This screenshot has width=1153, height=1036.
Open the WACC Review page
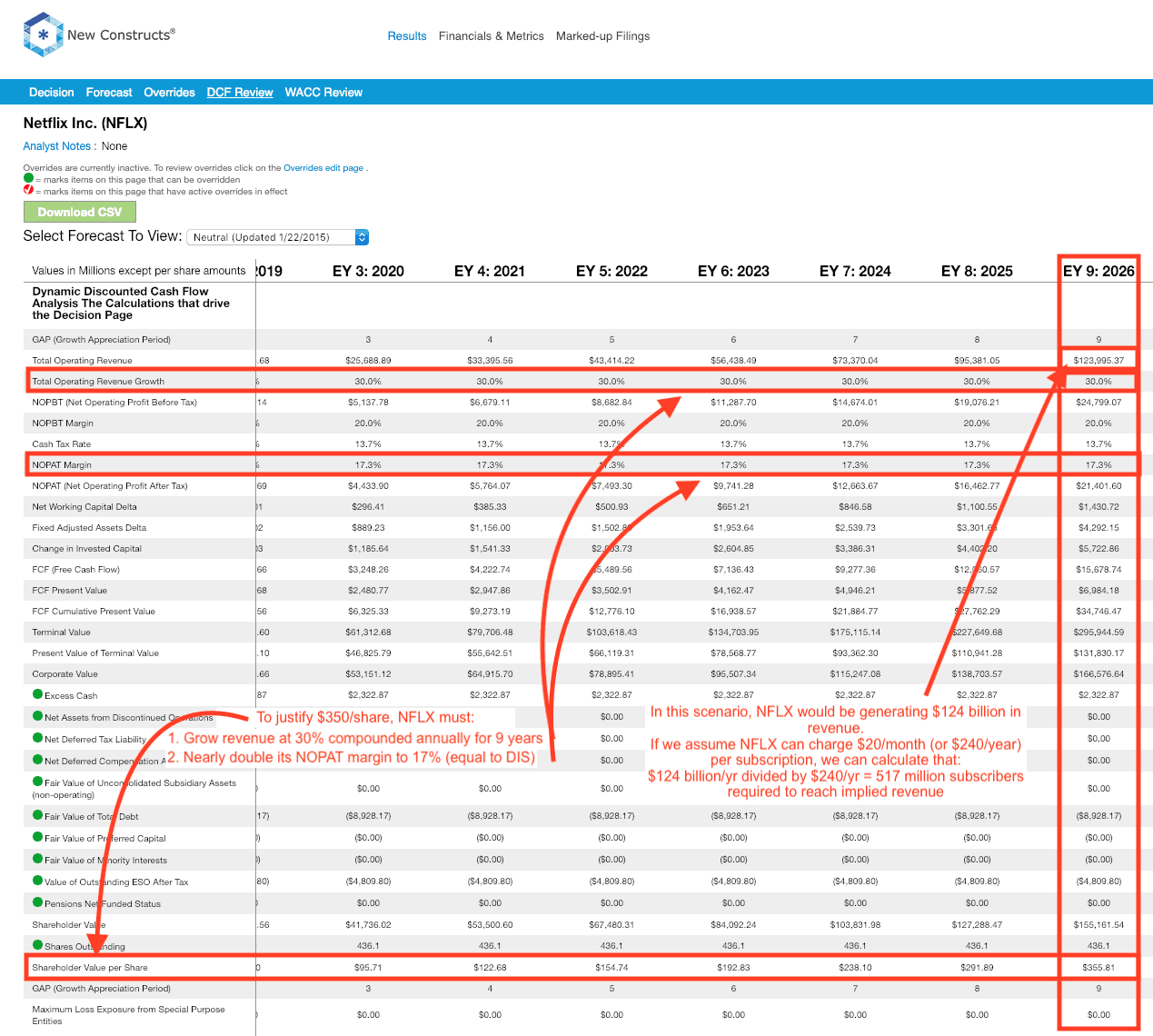pos(323,93)
